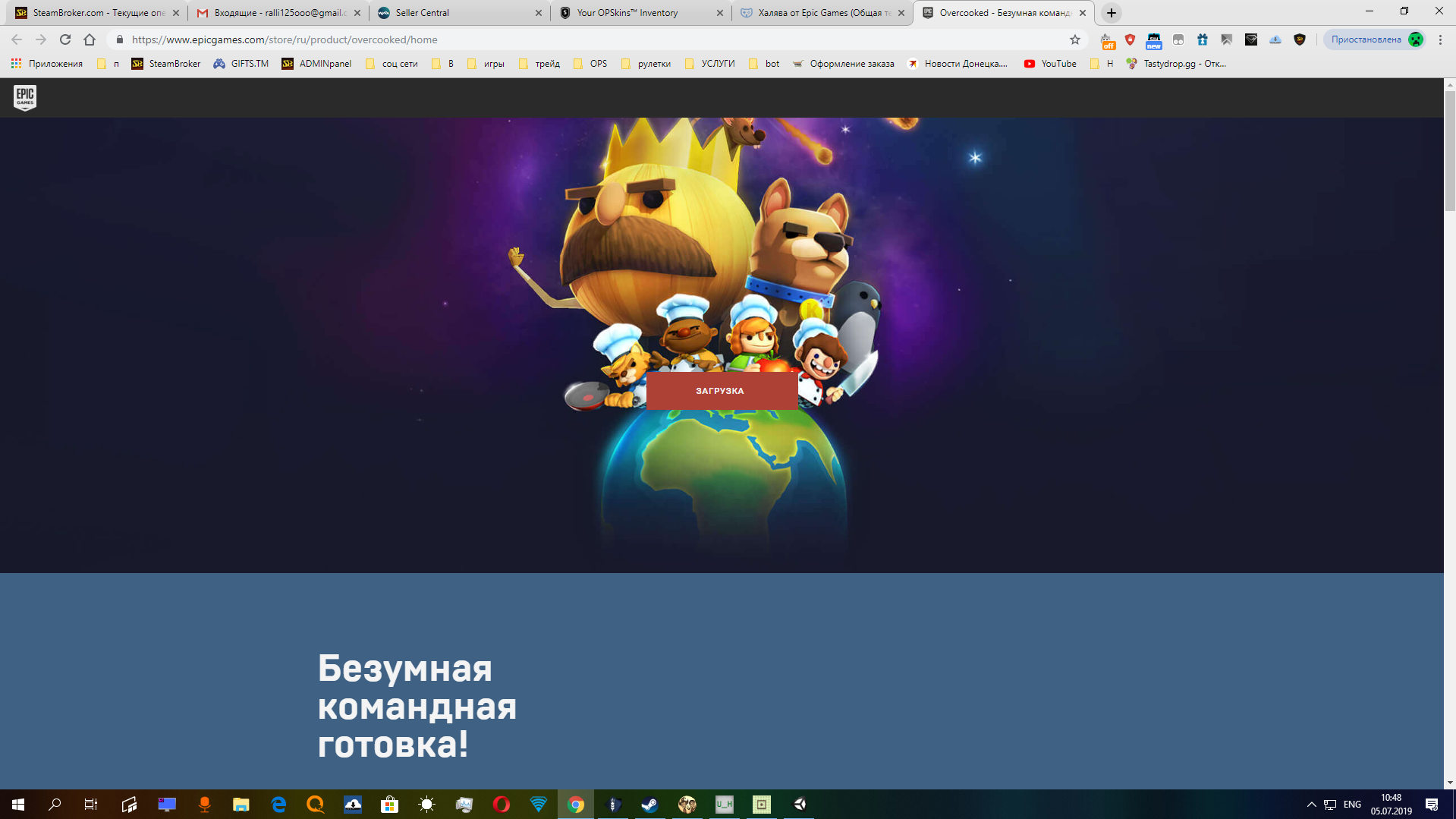Screen dimensions: 1456x819
Task: Go back to the previous page
Action: 17,39
